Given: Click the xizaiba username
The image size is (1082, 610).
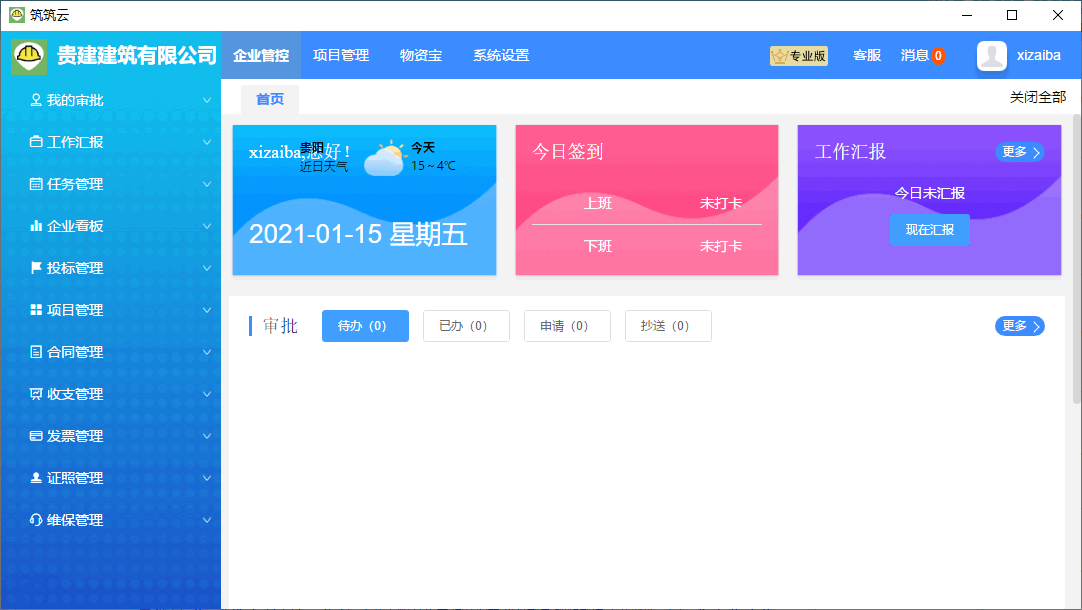Looking at the screenshot, I should 1039,56.
